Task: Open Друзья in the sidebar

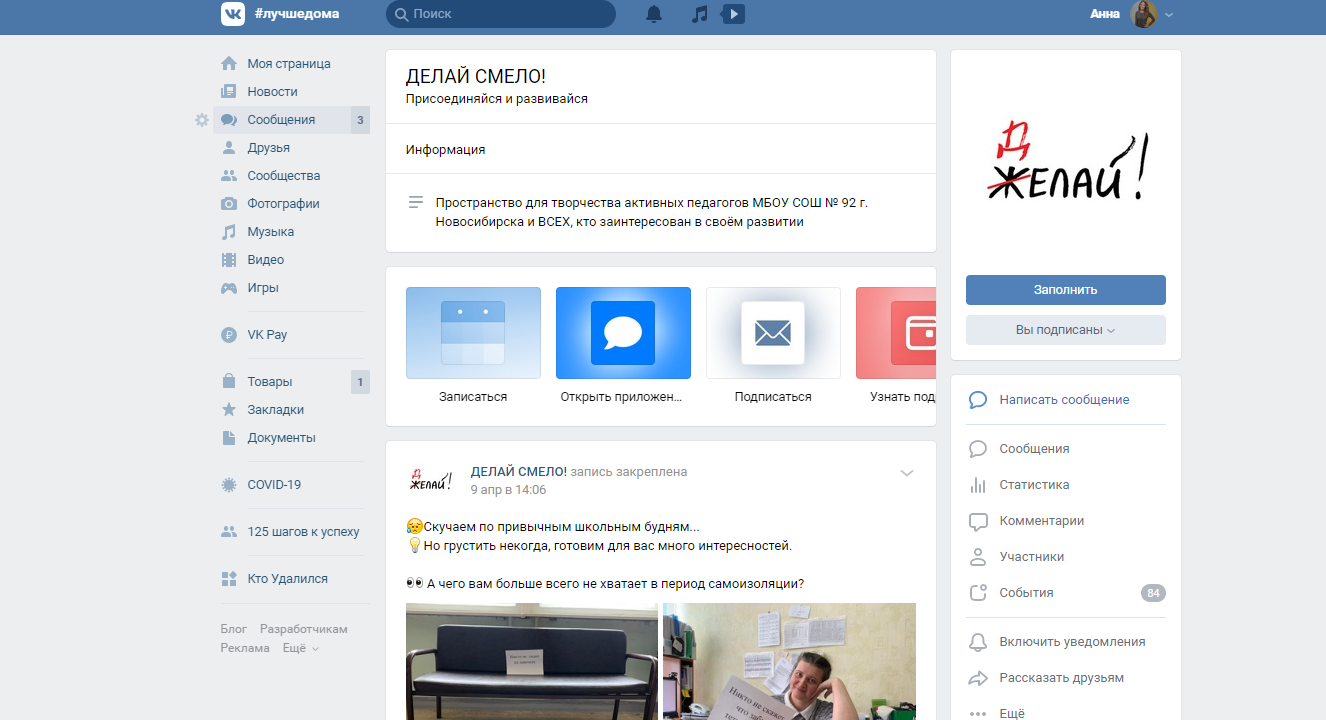Action: click(x=268, y=148)
